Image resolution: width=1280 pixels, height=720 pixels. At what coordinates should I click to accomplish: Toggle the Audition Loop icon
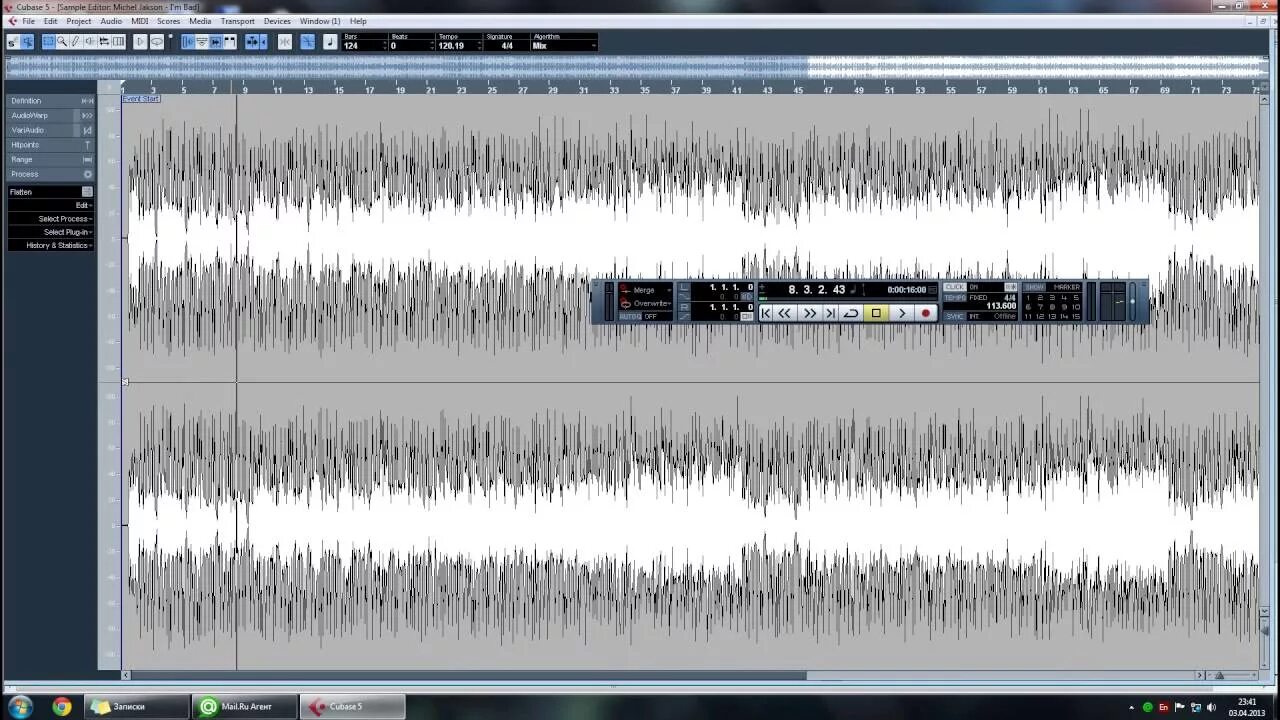click(157, 42)
